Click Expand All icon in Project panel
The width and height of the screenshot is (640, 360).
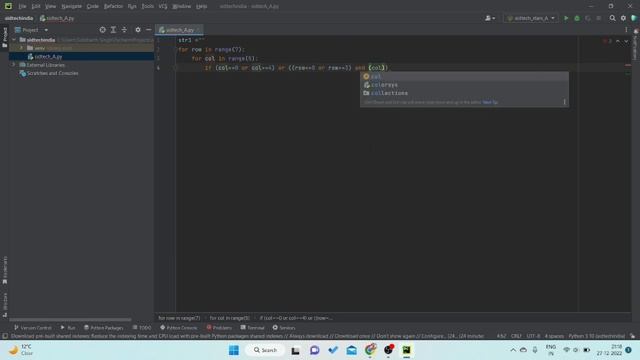113,30
